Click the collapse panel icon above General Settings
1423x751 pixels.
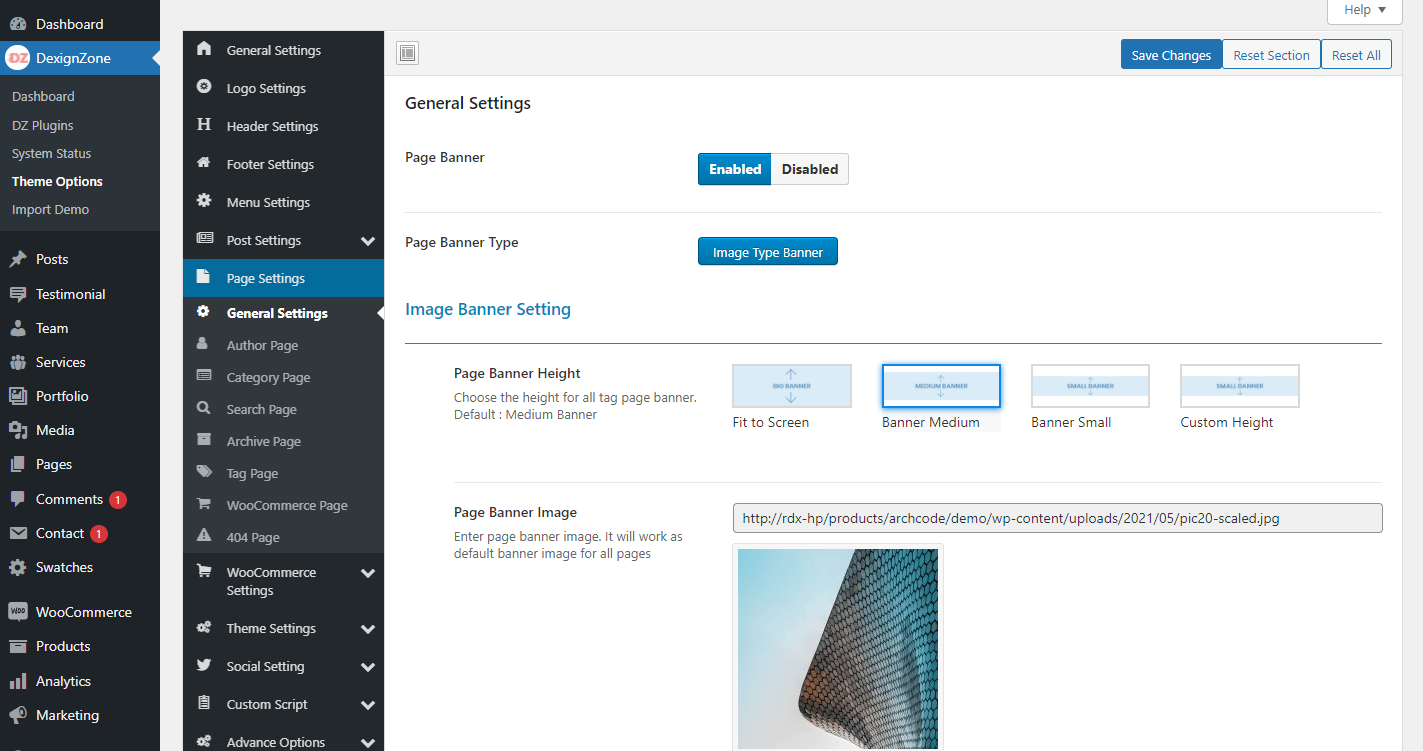click(407, 52)
